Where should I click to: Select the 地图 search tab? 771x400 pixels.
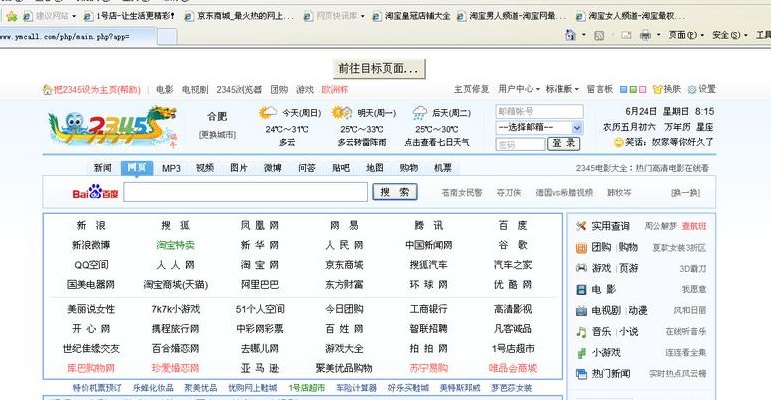pos(375,168)
